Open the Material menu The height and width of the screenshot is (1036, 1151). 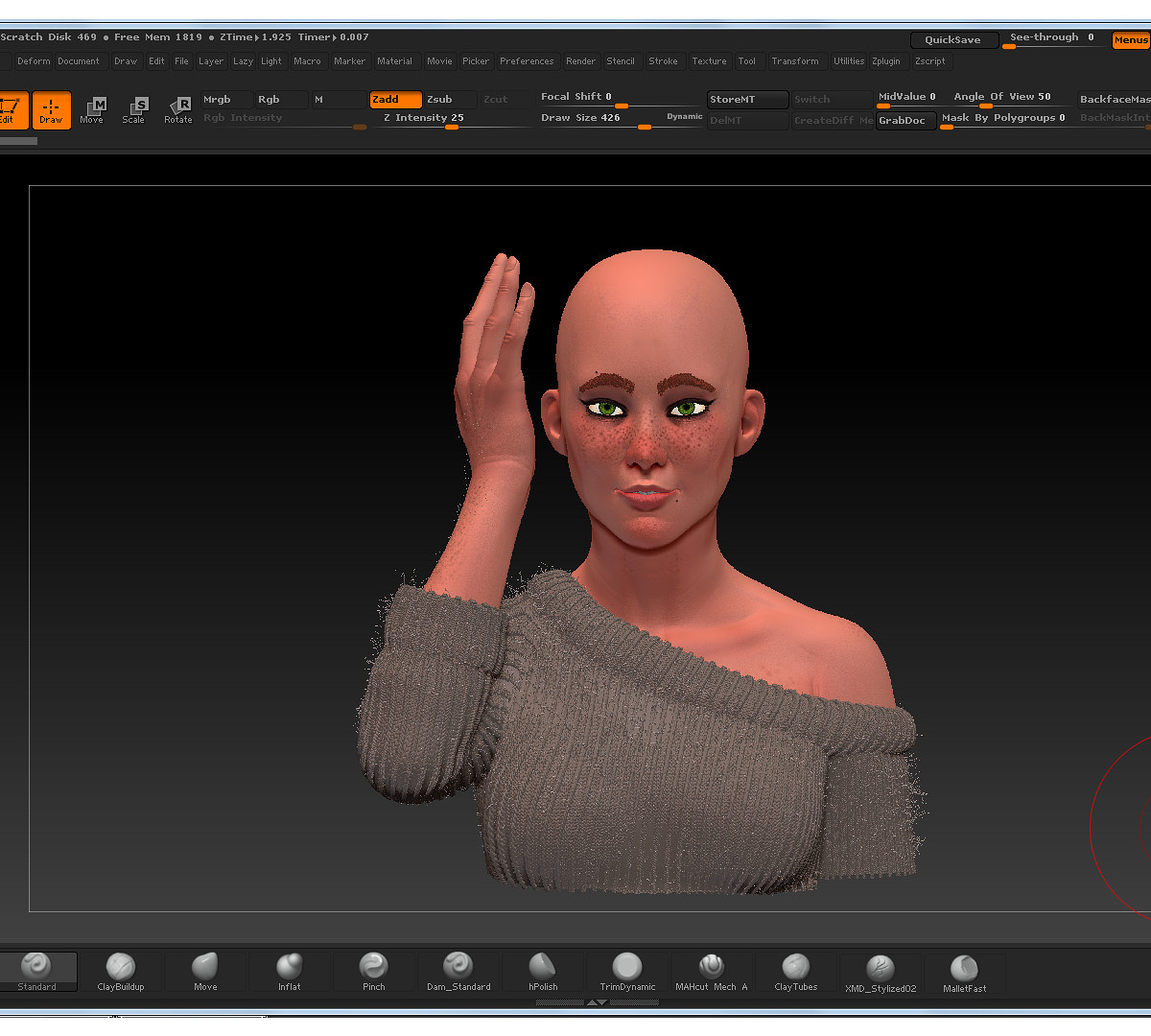pos(395,61)
